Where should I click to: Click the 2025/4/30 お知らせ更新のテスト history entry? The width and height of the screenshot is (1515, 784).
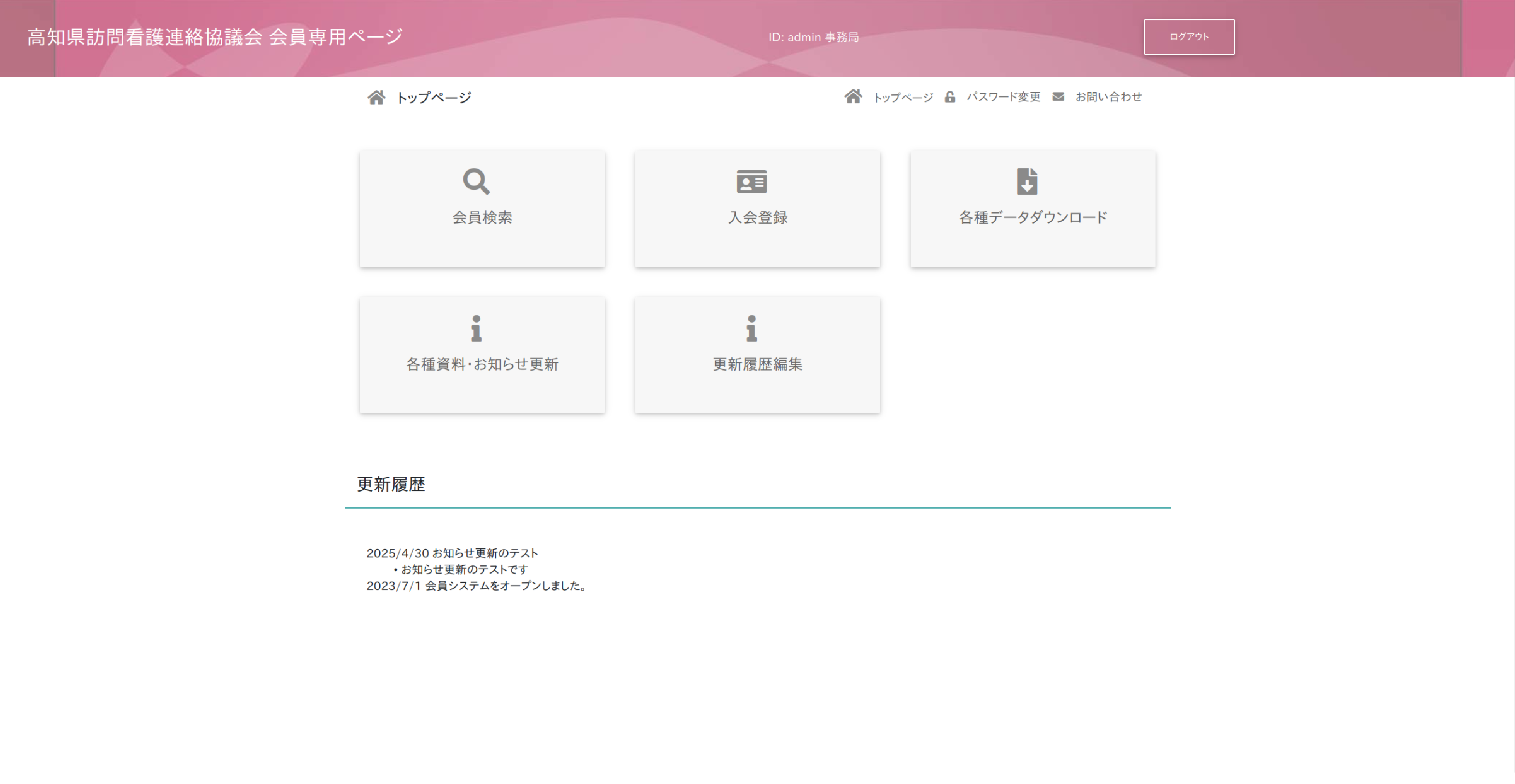(452, 553)
